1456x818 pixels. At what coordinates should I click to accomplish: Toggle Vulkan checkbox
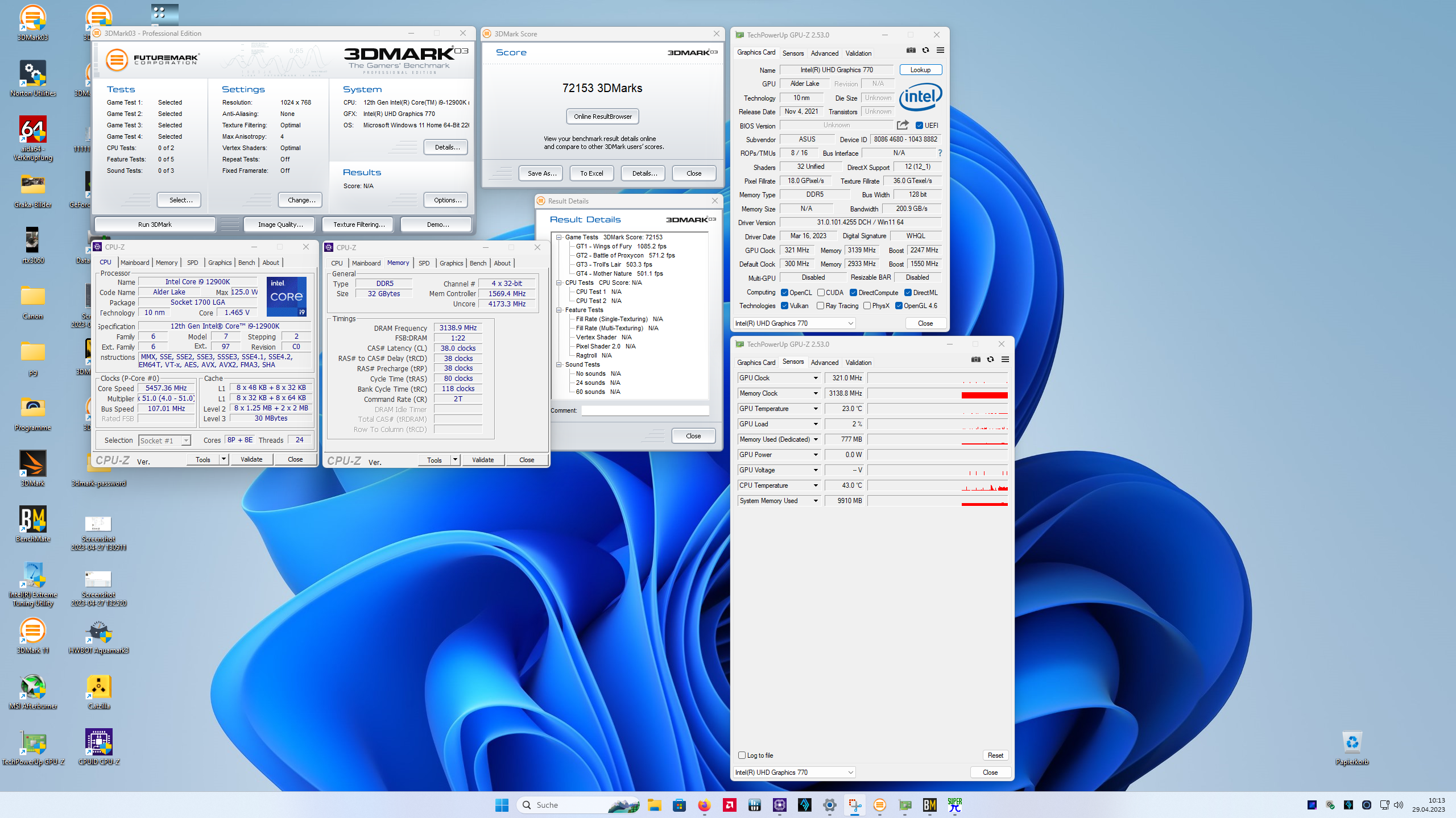click(x=784, y=306)
